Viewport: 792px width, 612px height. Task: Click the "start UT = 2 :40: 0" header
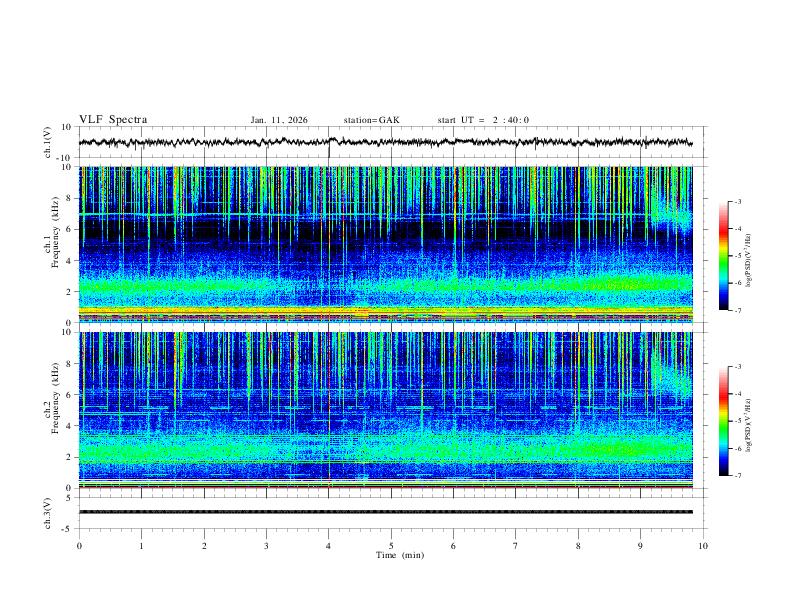(x=483, y=120)
